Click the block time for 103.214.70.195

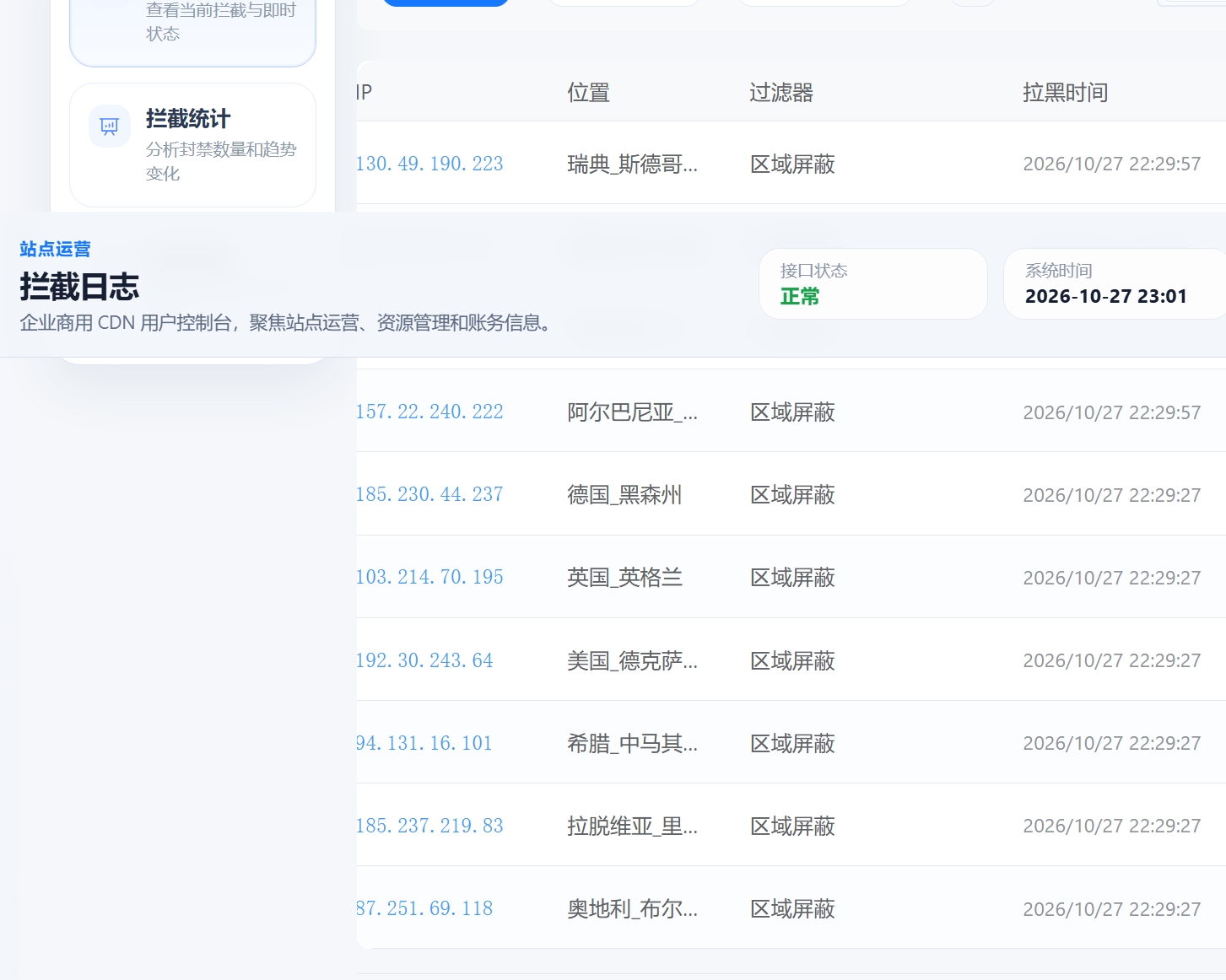(1112, 578)
